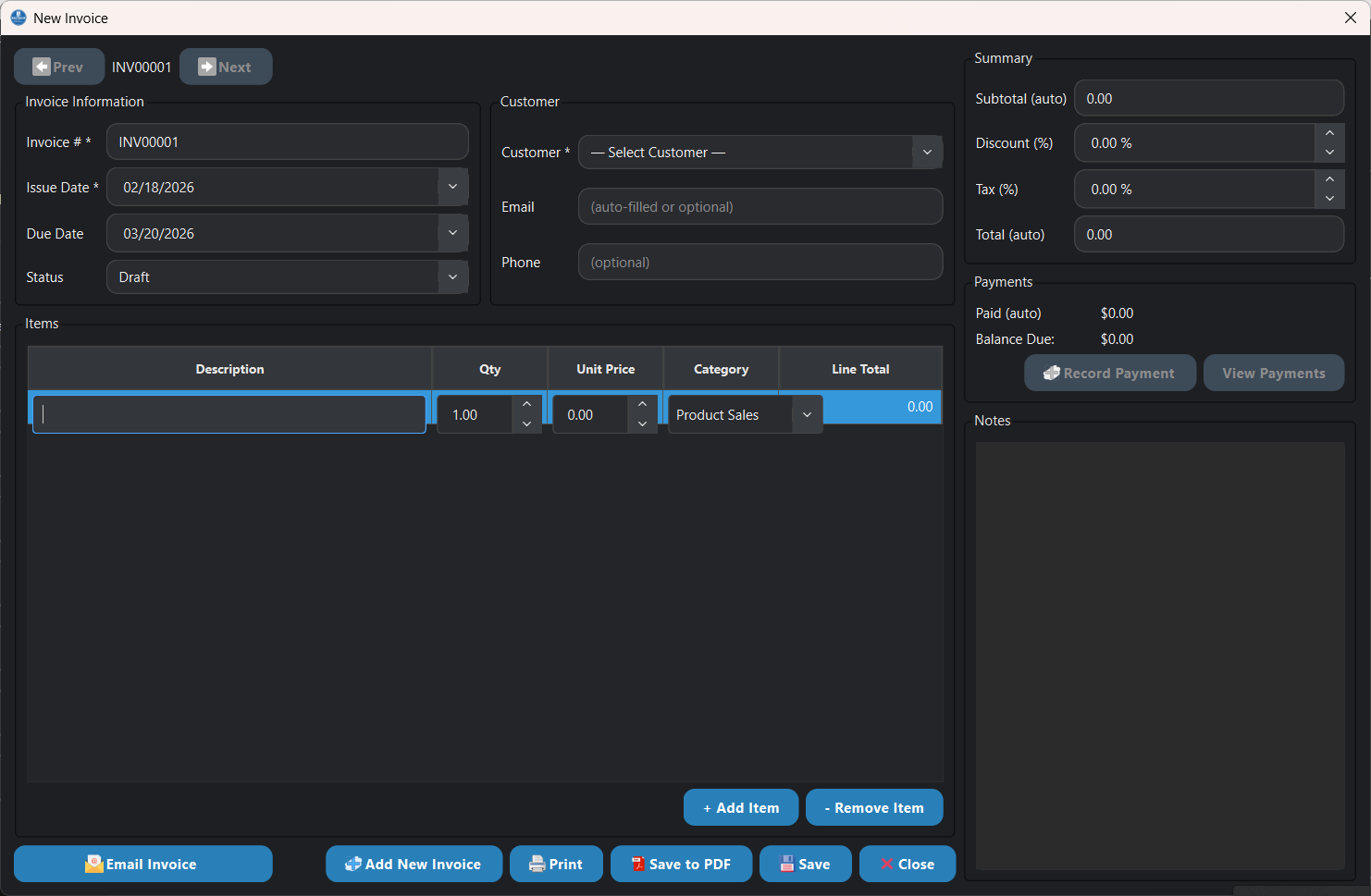1371x896 pixels.
Task: Click the Remove Item button
Action: coord(873,806)
